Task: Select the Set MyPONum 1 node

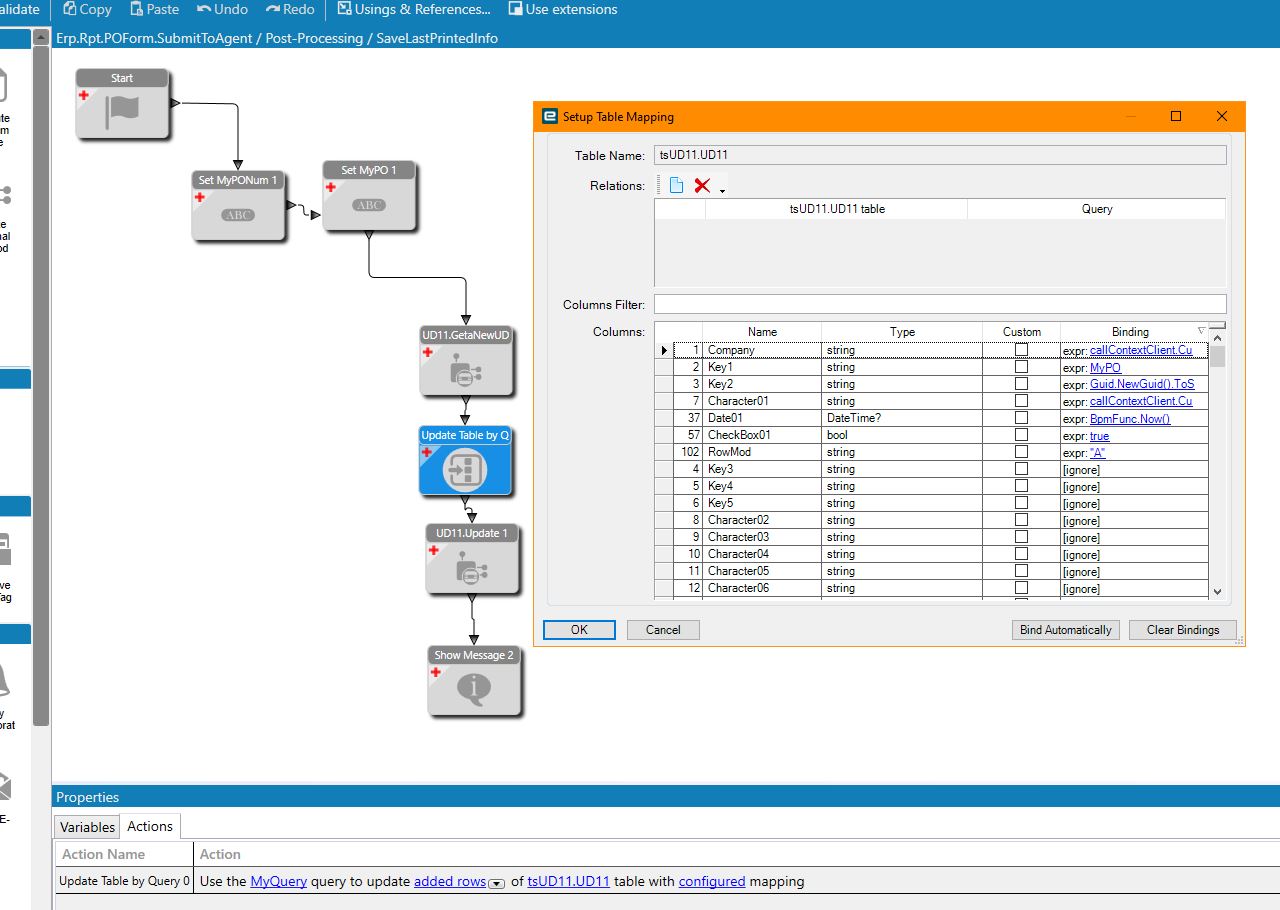Action: pyautogui.click(x=238, y=213)
